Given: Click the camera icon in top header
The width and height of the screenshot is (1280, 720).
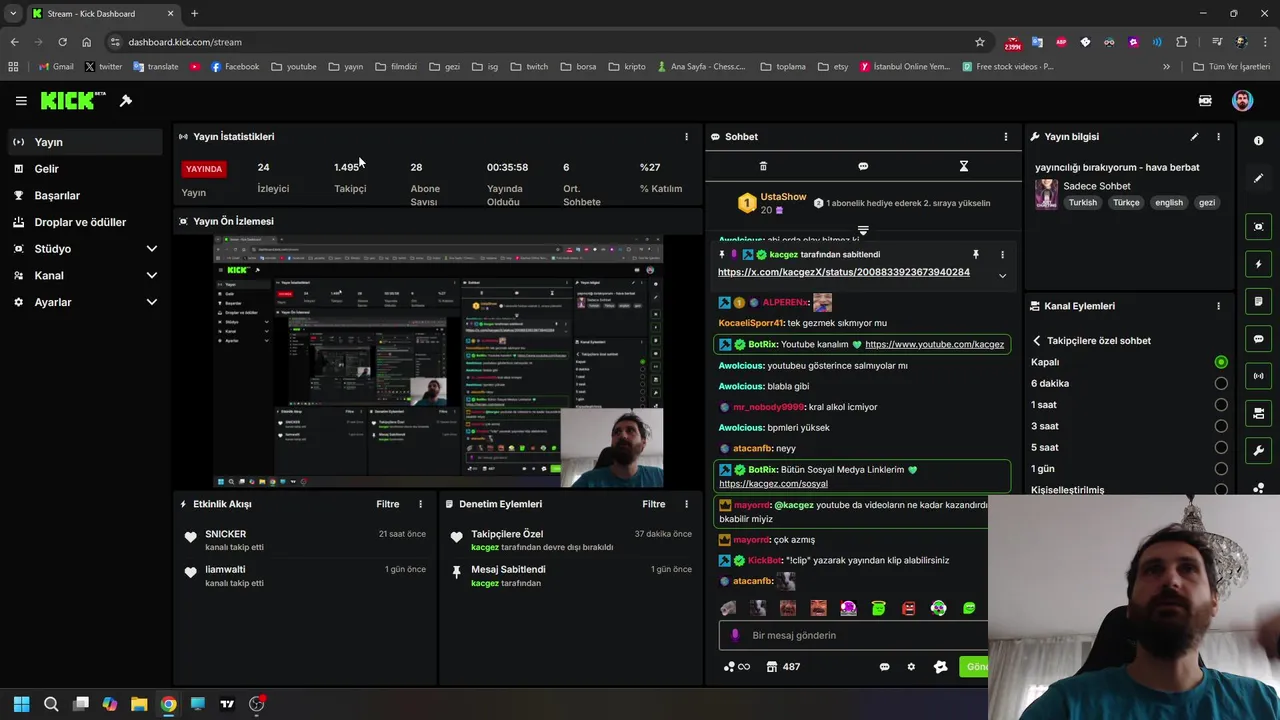Looking at the screenshot, I should click(x=1205, y=101).
